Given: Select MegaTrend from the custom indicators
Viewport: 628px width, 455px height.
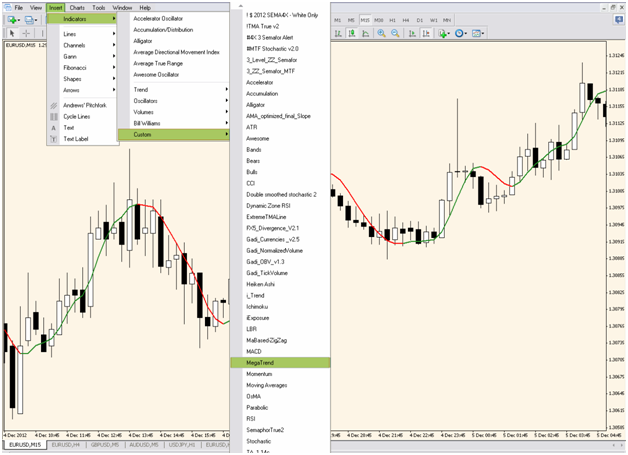Looking at the screenshot, I should coord(260,362).
